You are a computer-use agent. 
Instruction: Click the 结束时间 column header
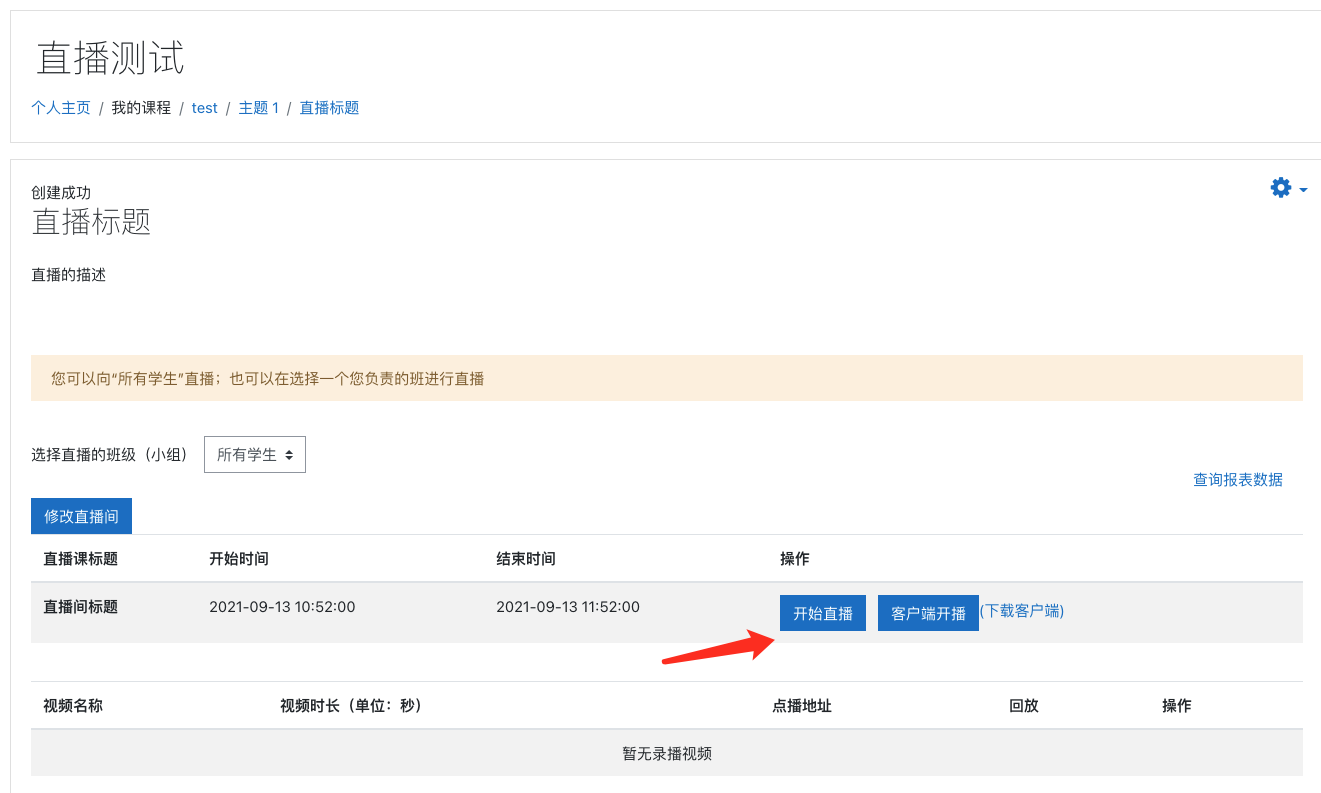click(526, 558)
